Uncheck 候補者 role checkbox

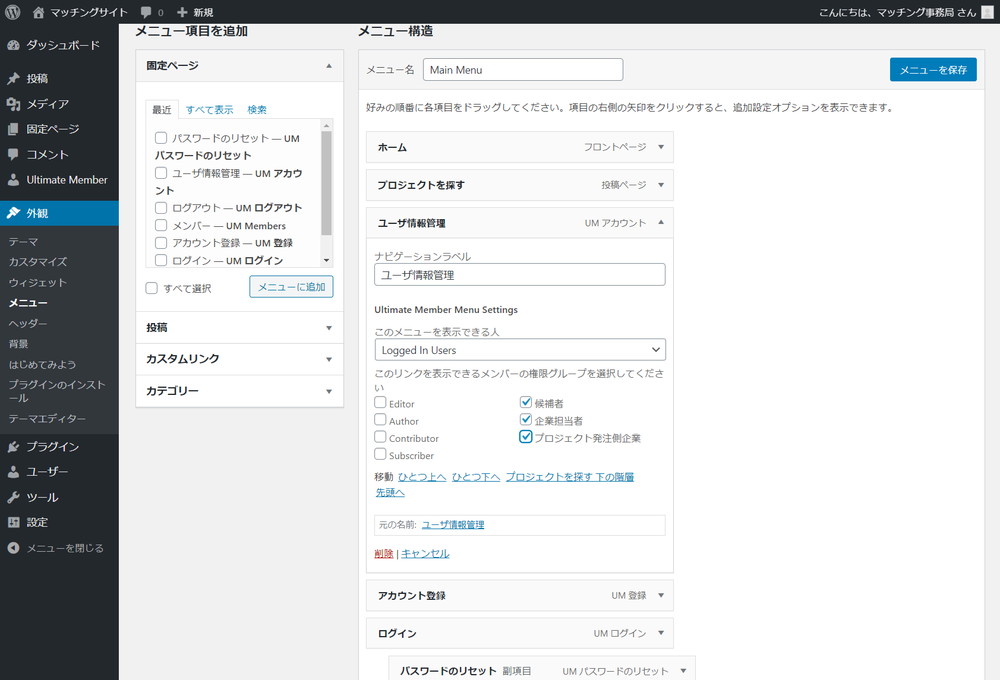(x=526, y=403)
